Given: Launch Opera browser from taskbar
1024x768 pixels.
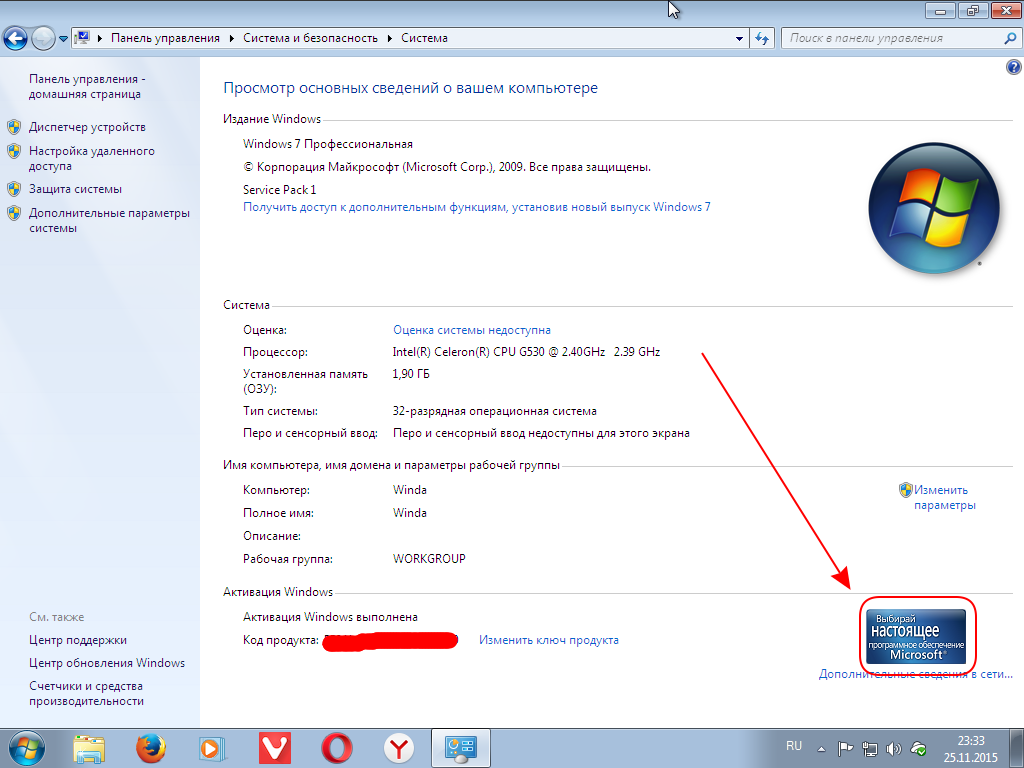Looking at the screenshot, I should (337, 748).
